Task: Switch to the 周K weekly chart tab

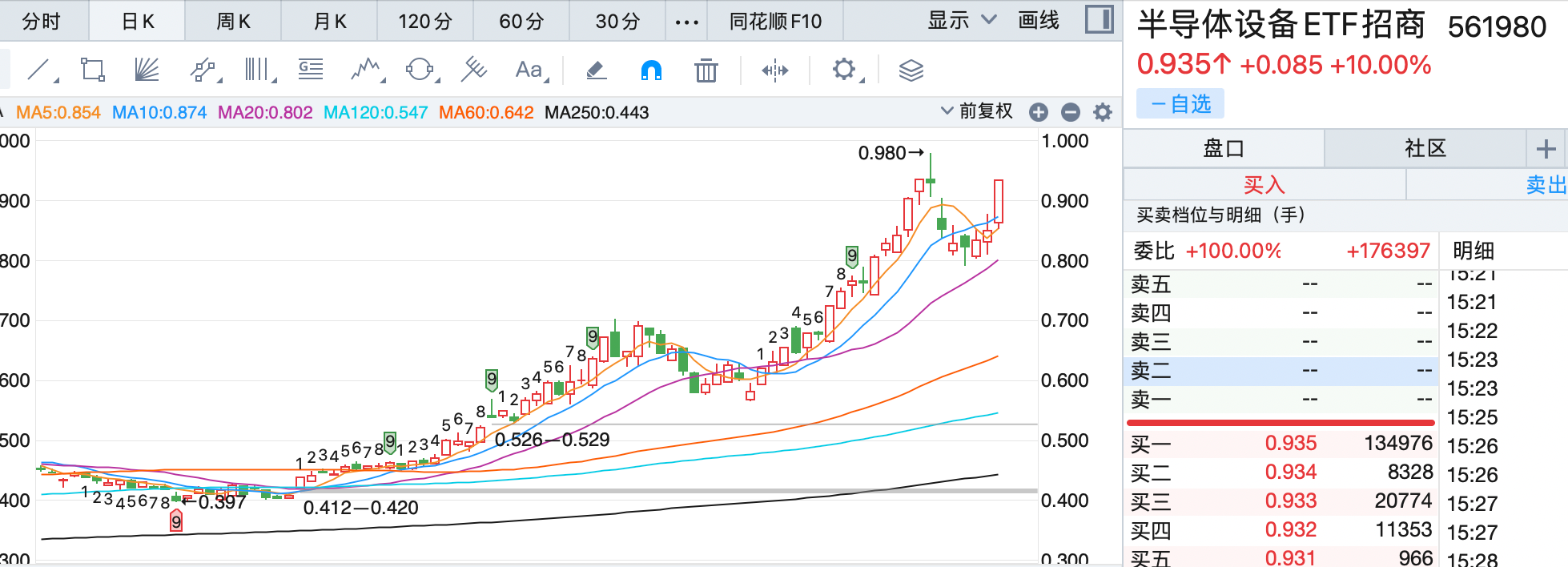Action: 233,22
